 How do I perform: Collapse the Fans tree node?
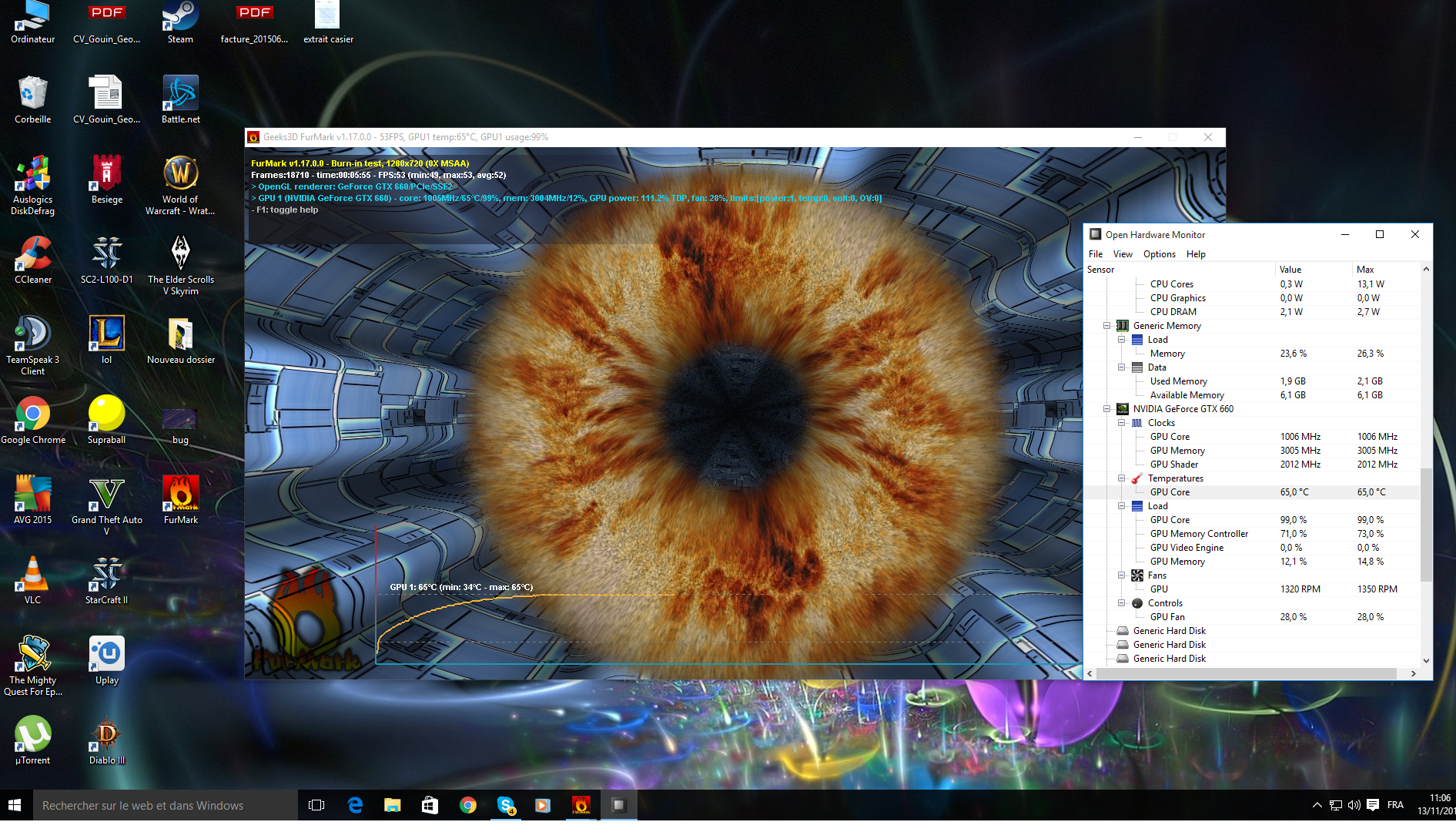pos(1122,575)
